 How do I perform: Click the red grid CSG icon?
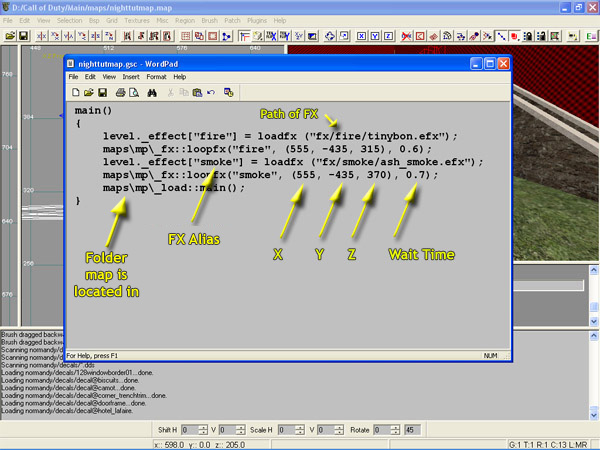[186, 36]
